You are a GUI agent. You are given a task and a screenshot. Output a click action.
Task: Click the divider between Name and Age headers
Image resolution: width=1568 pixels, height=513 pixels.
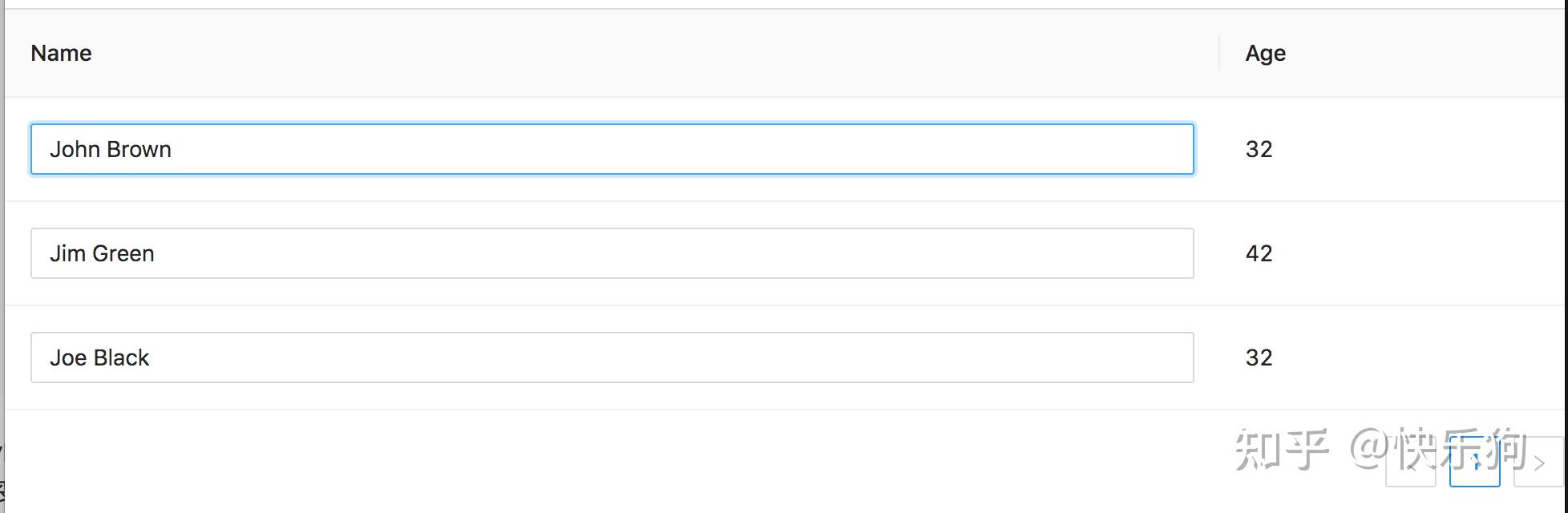point(1219,53)
